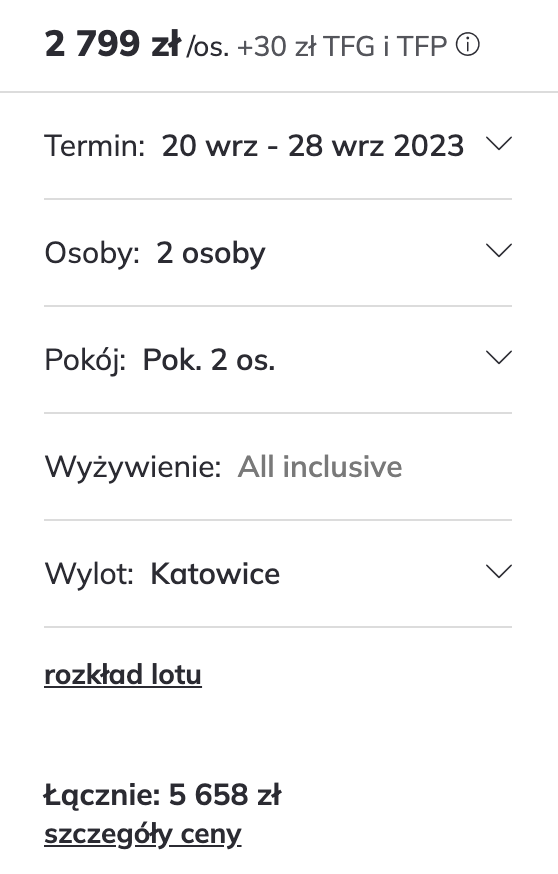Viewport: 558px width, 874px height.
Task: Open the szczegóły ceny link
Action: tap(143, 835)
